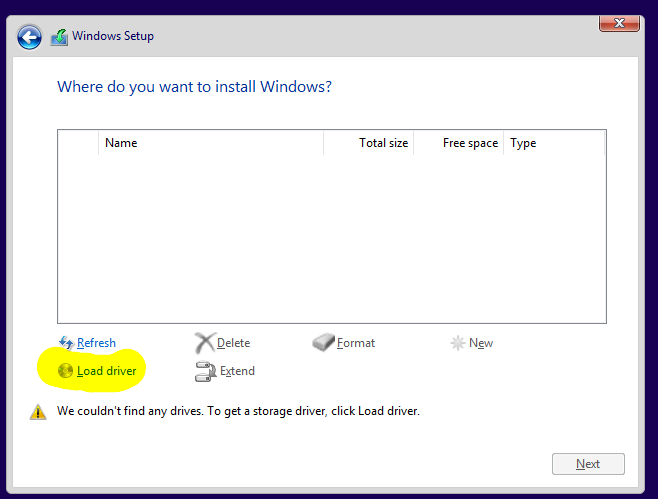This screenshot has height=499, width=658.
Task: Choose the Extend text option
Action: pos(237,371)
